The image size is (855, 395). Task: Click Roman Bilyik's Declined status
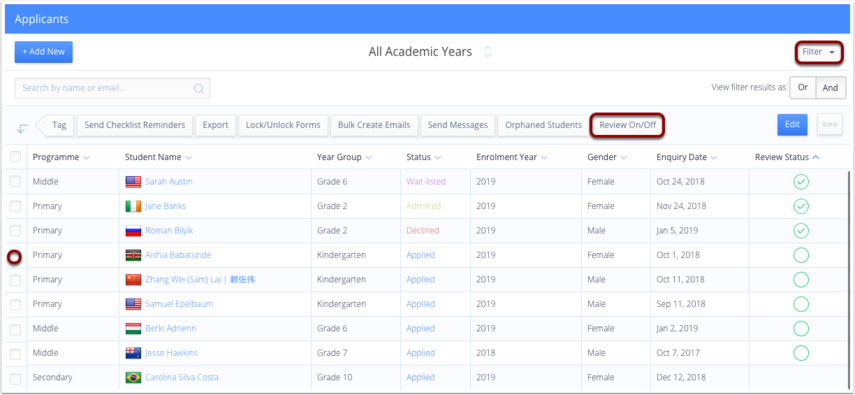423,231
